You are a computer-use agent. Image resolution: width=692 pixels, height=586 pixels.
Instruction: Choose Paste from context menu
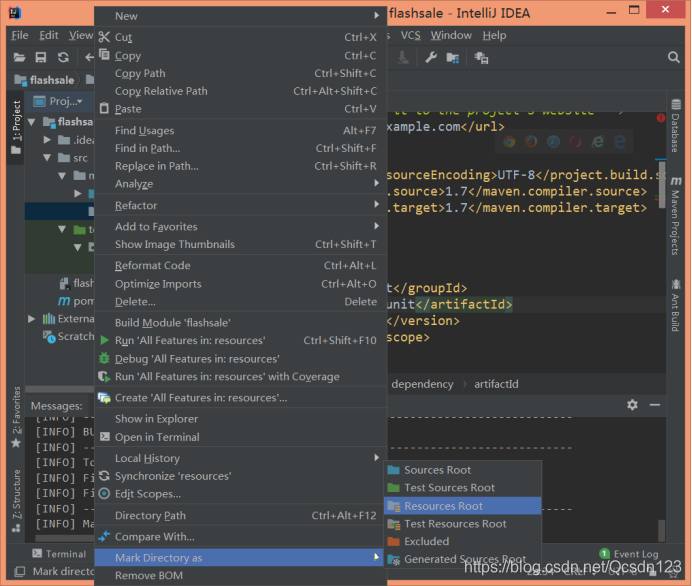241,109
